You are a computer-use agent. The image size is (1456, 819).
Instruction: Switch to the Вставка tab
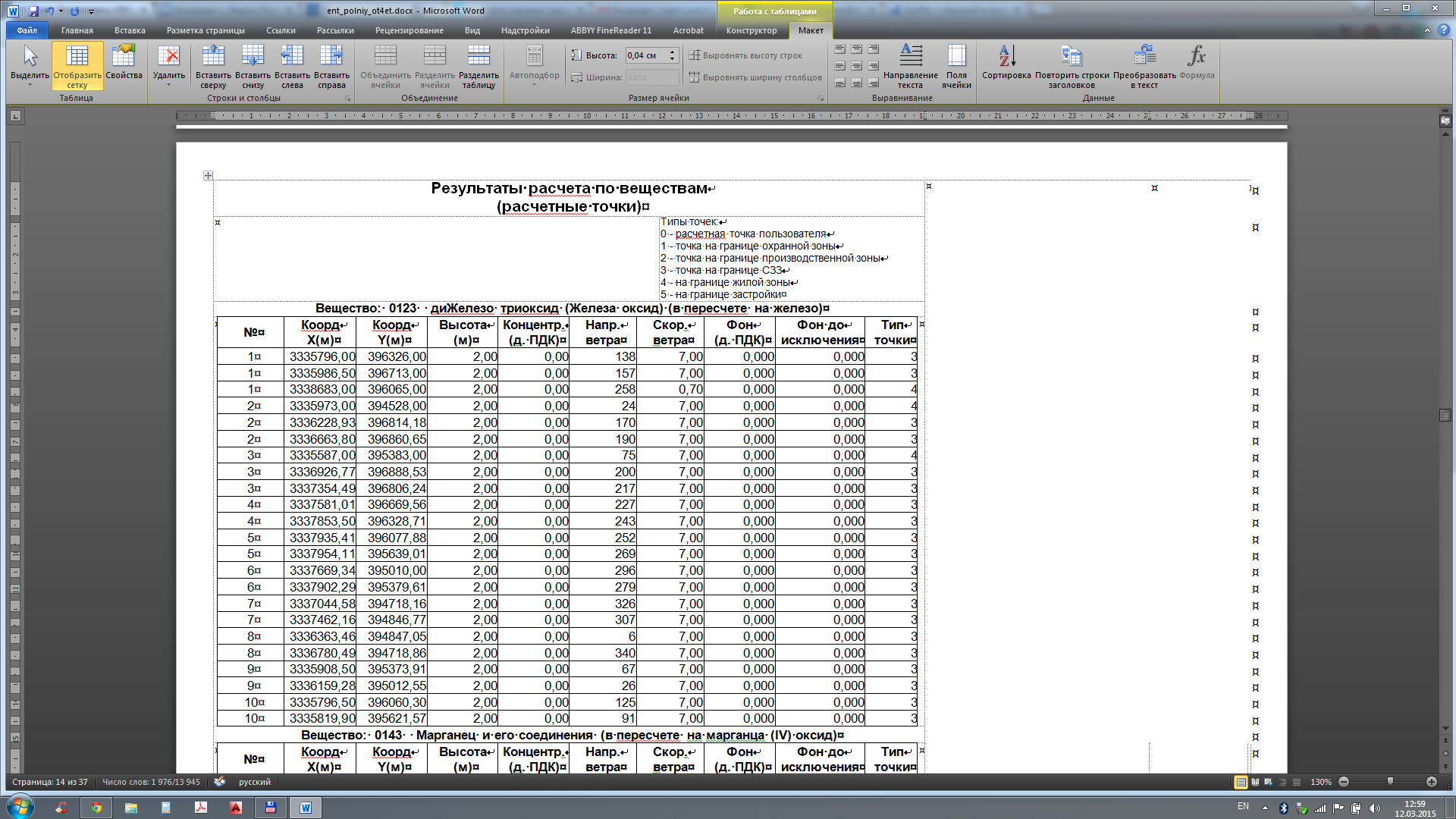[x=130, y=30]
